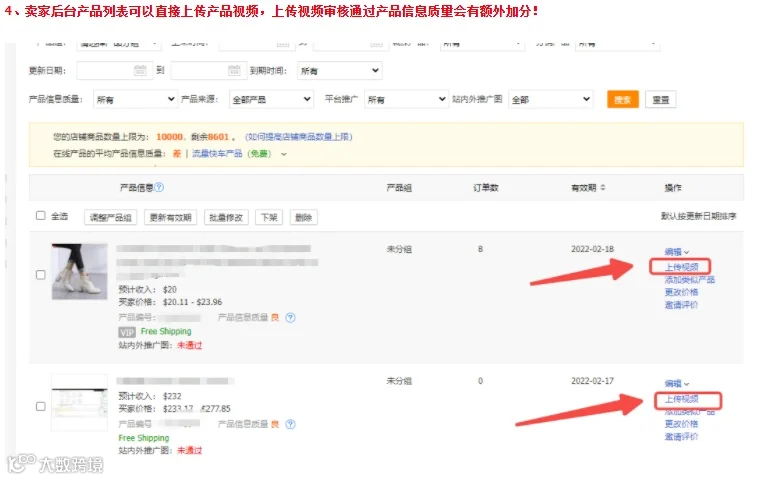Screen dimensions: 781x480
Task: Check the box for the second product row
Action: coord(41,406)
